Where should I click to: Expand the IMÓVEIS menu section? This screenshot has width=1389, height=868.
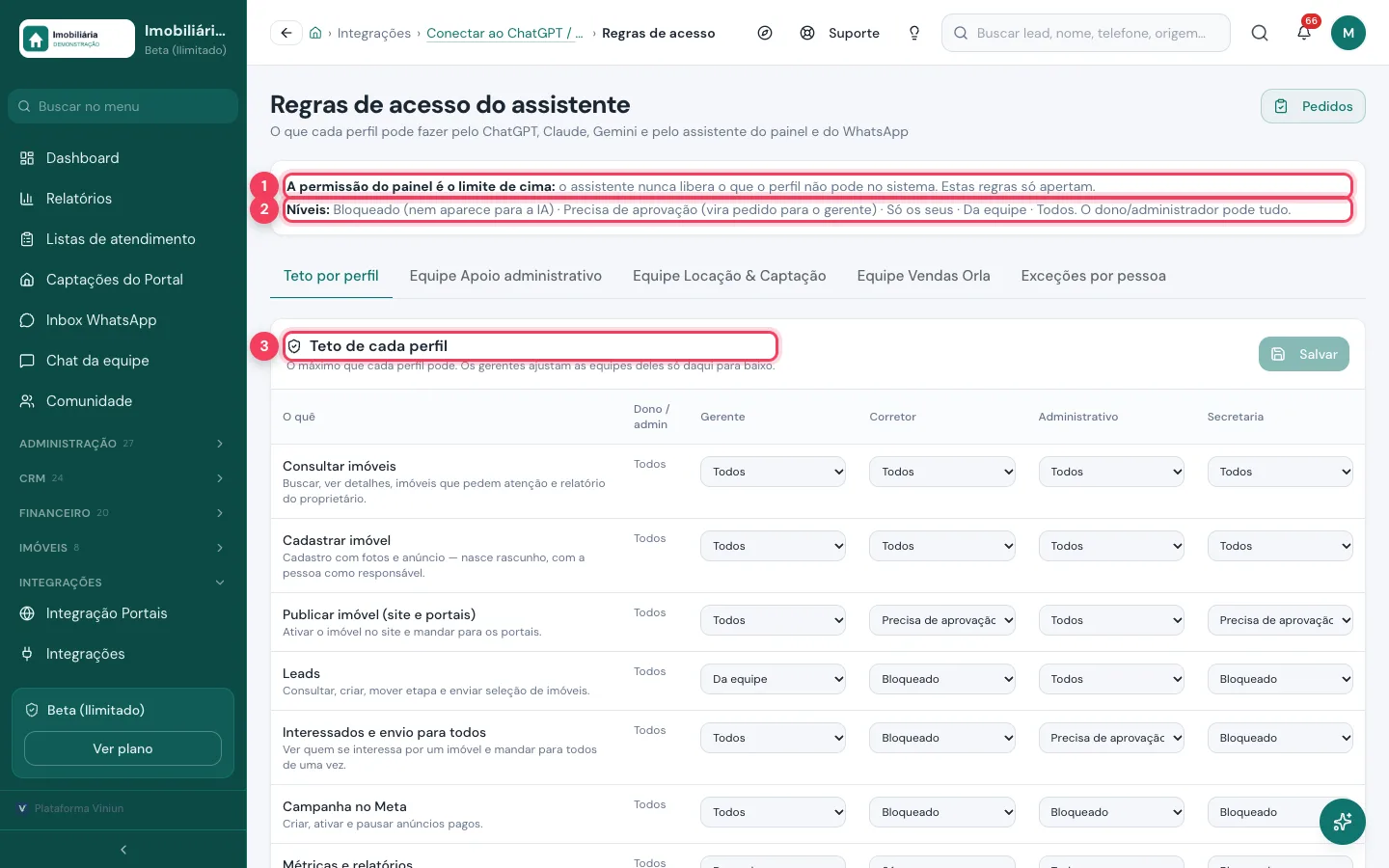click(123, 548)
